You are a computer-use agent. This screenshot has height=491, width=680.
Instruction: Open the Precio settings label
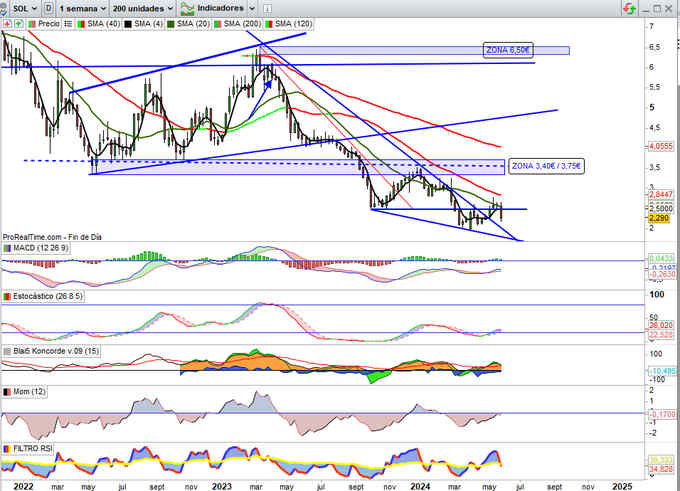pos(49,23)
